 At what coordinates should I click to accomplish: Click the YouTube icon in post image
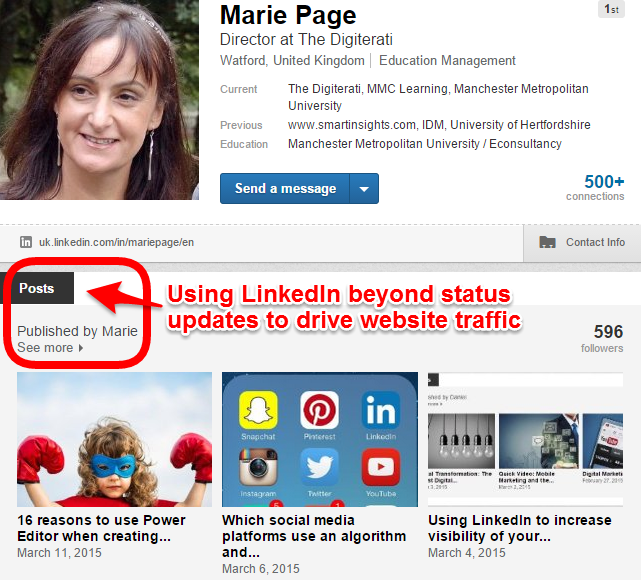point(381,467)
